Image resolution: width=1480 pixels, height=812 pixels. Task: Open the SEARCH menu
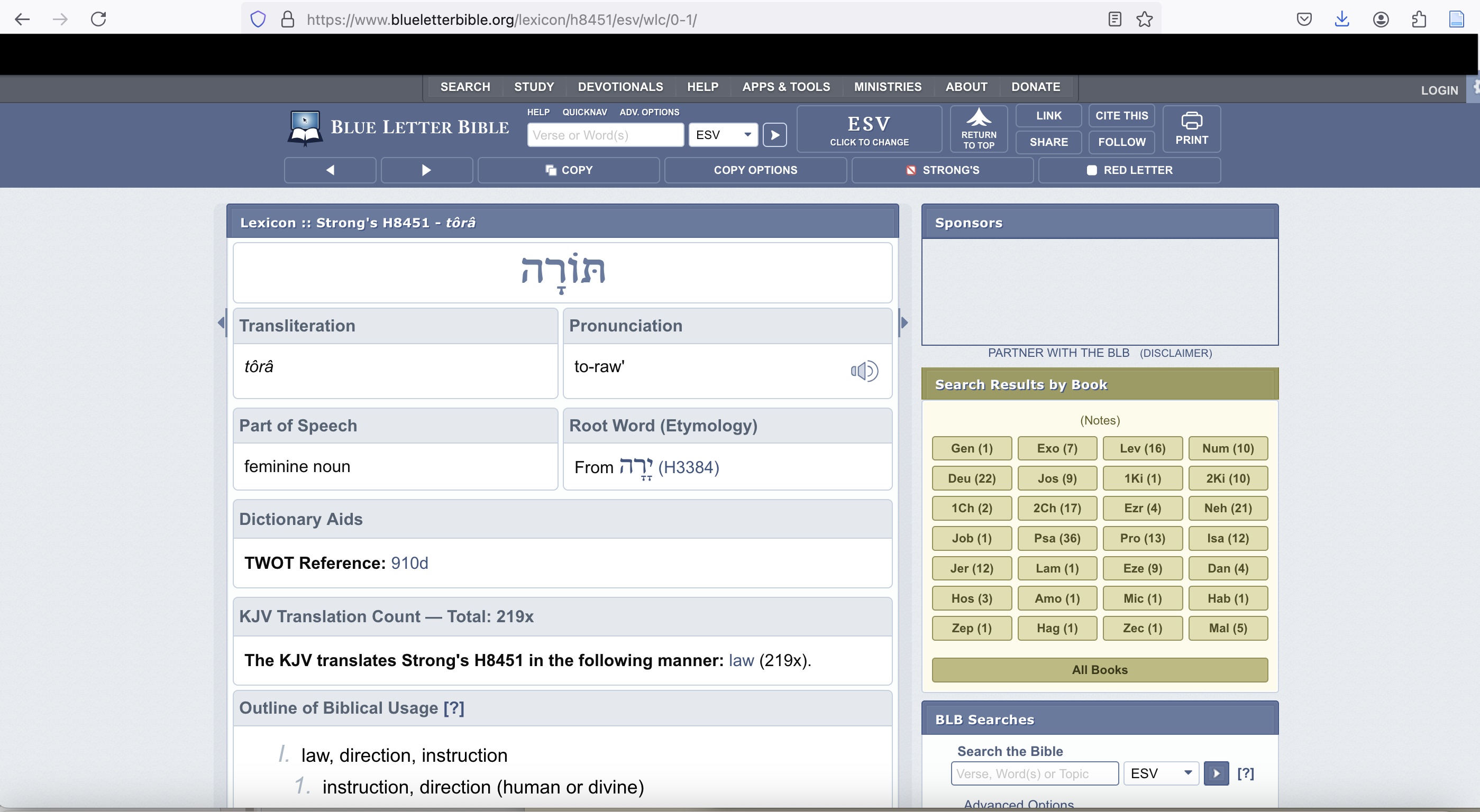pos(465,87)
